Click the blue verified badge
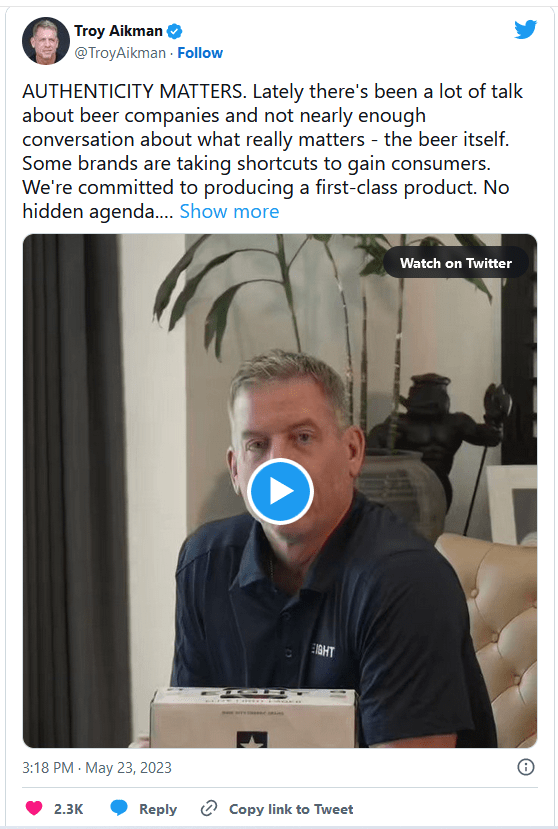 click(x=175, y=32)
